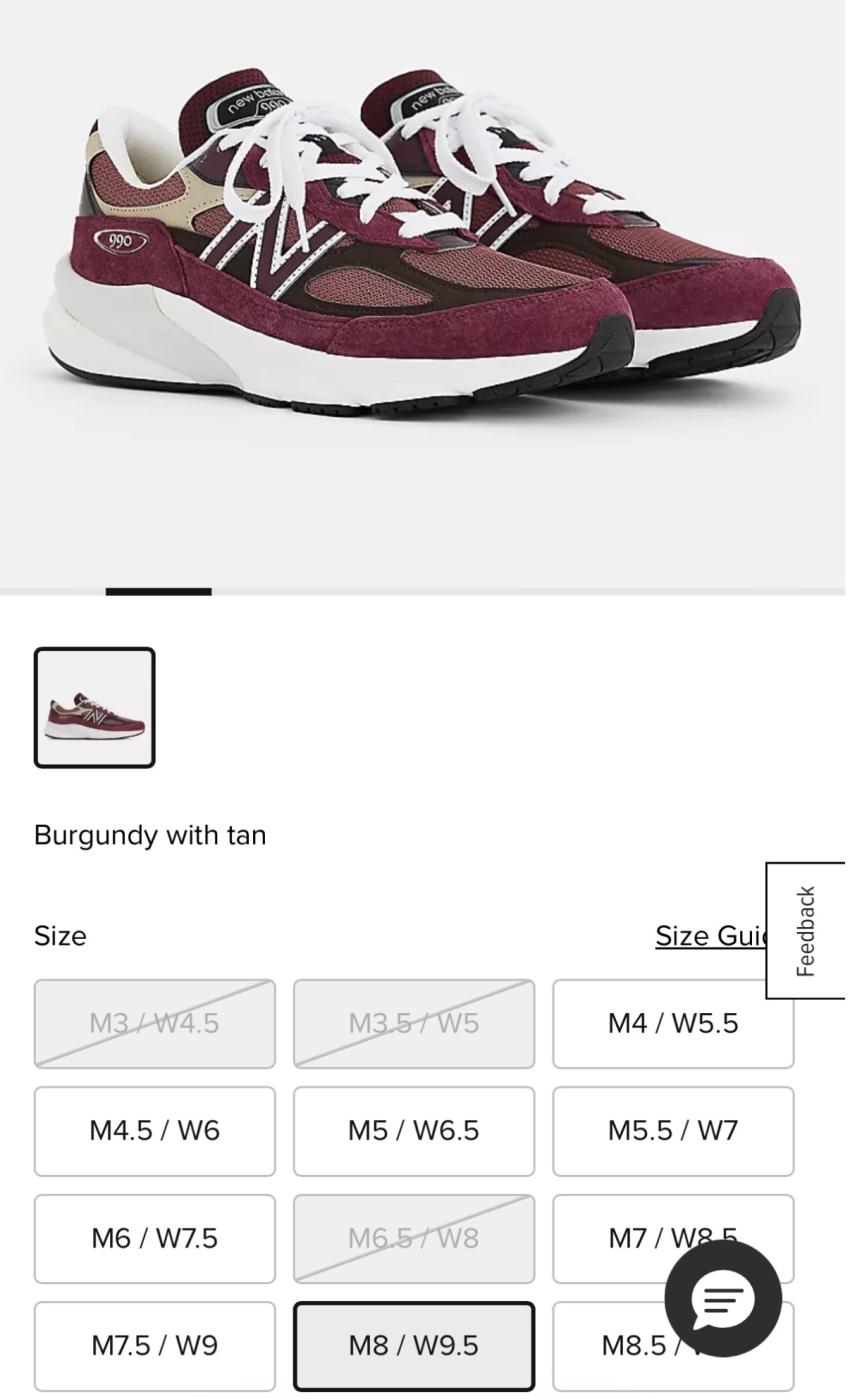Click the image carousel position indicator bar
The image size is (850, 1399).
coord(158,592)
